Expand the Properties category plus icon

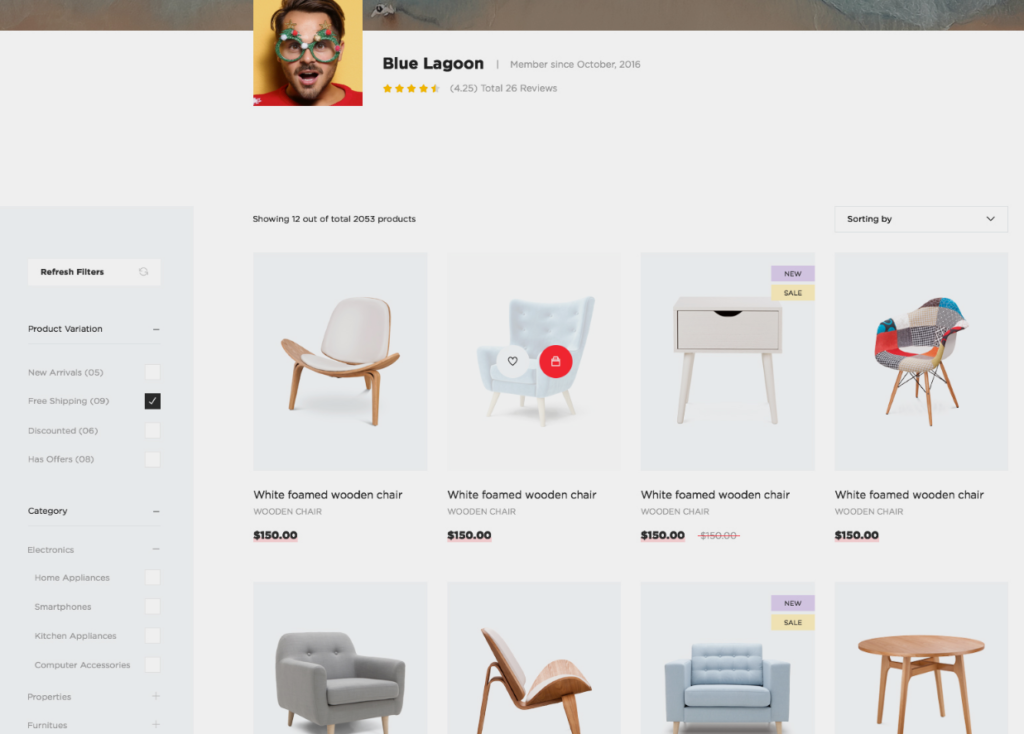(x=156, y=696)
